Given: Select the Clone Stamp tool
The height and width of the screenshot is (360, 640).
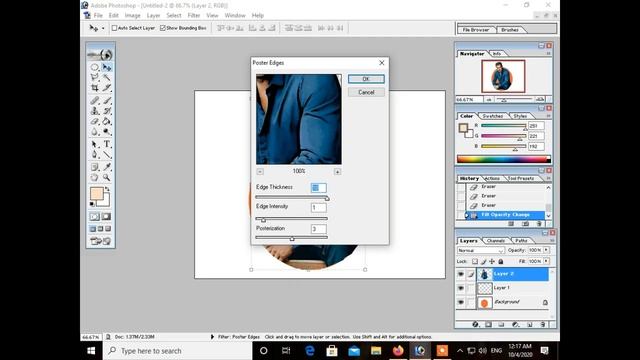Looking at the screenshot, I should point(95,111).
